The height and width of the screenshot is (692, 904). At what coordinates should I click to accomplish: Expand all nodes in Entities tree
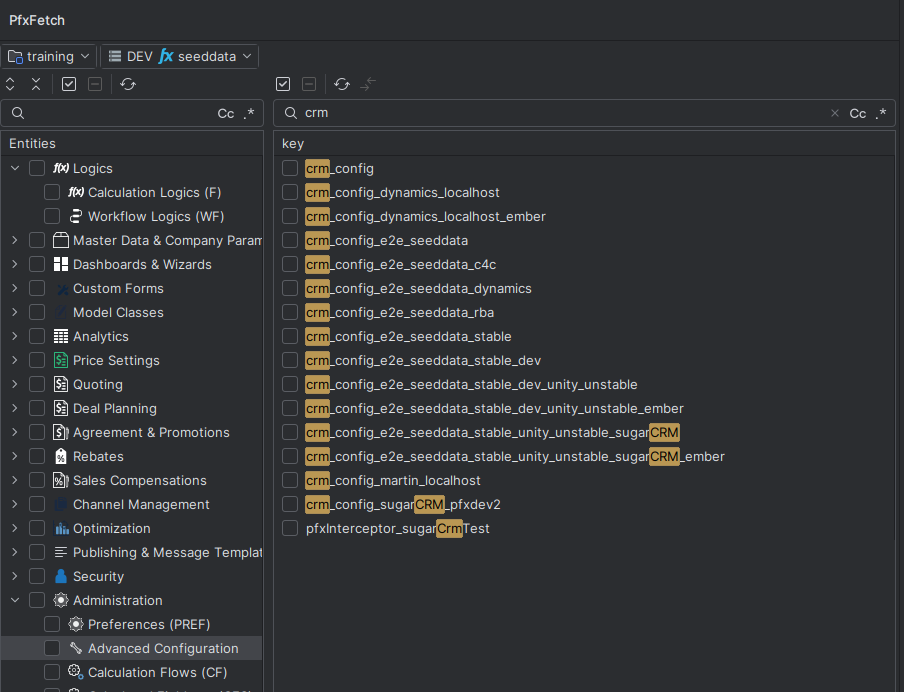point(11,85)
